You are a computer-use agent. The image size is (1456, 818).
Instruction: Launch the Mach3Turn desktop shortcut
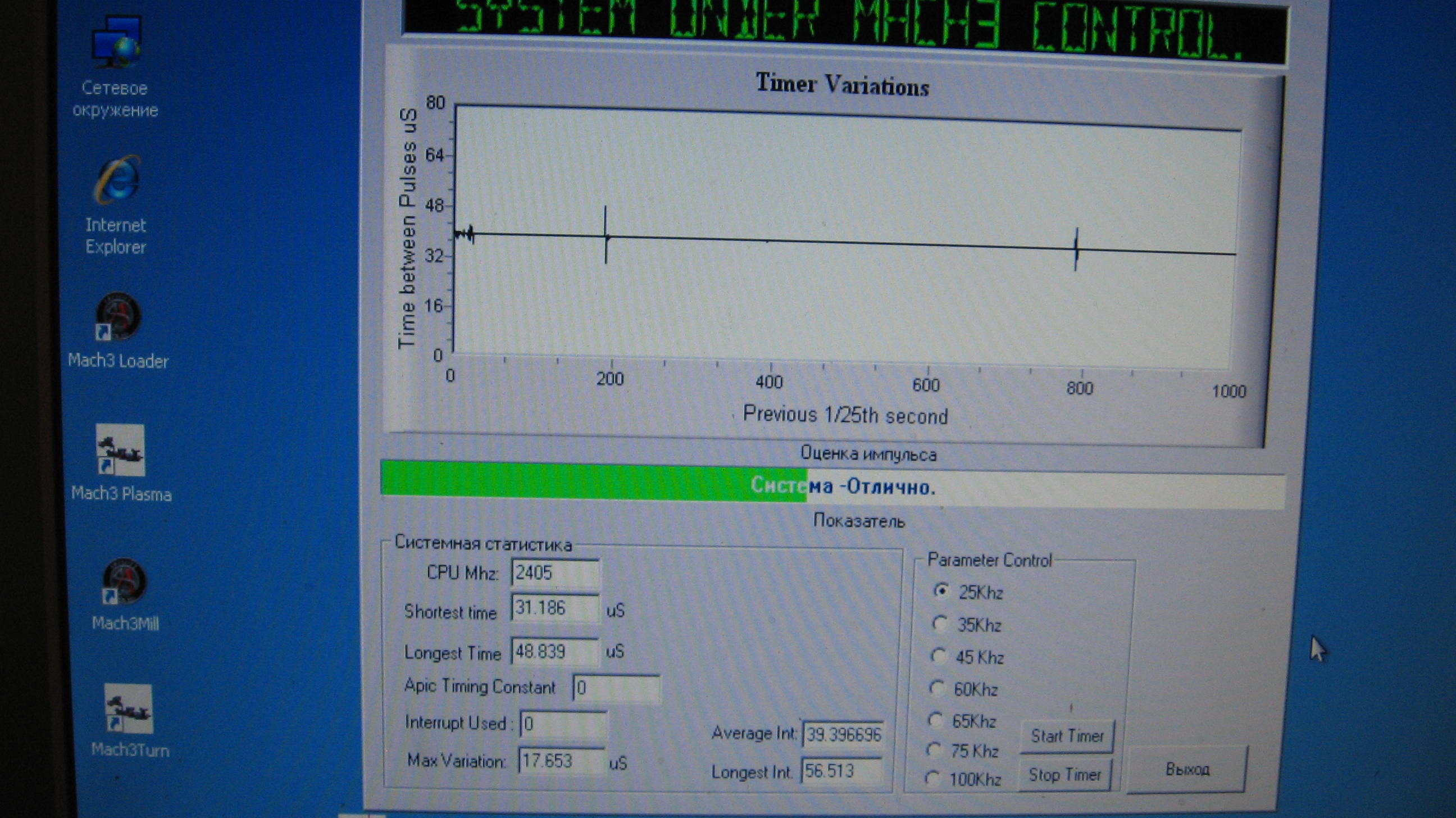click(128, 710)
